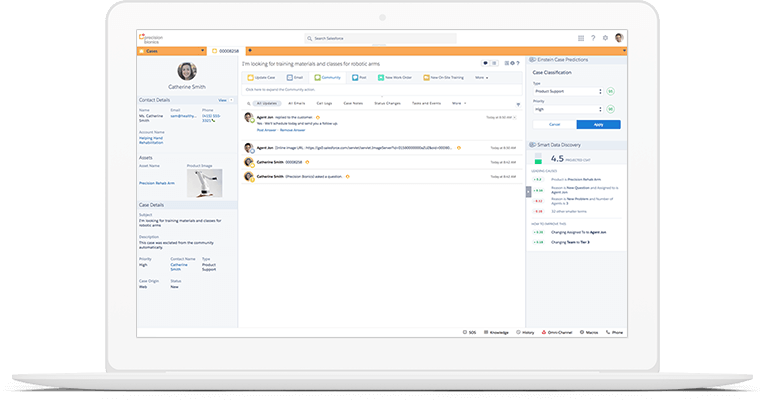Click the help question mark icon
This screenshot has width=767, height=400.
(592, 38)
